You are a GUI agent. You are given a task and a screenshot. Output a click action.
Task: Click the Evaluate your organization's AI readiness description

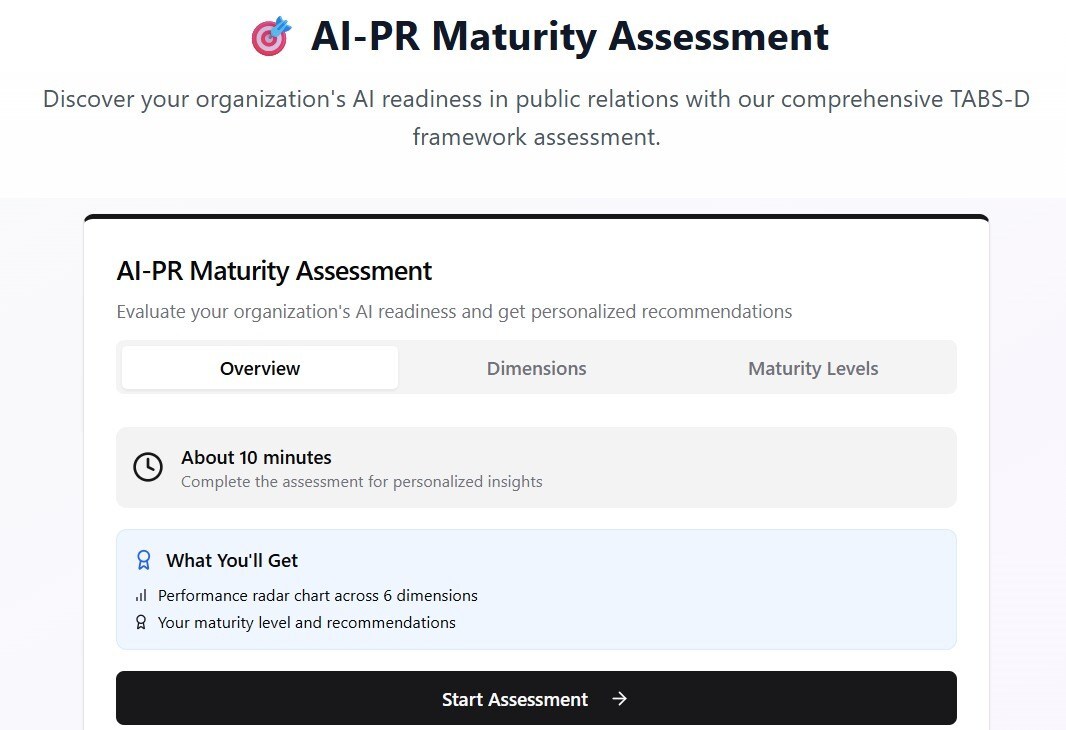coord(454,312)
